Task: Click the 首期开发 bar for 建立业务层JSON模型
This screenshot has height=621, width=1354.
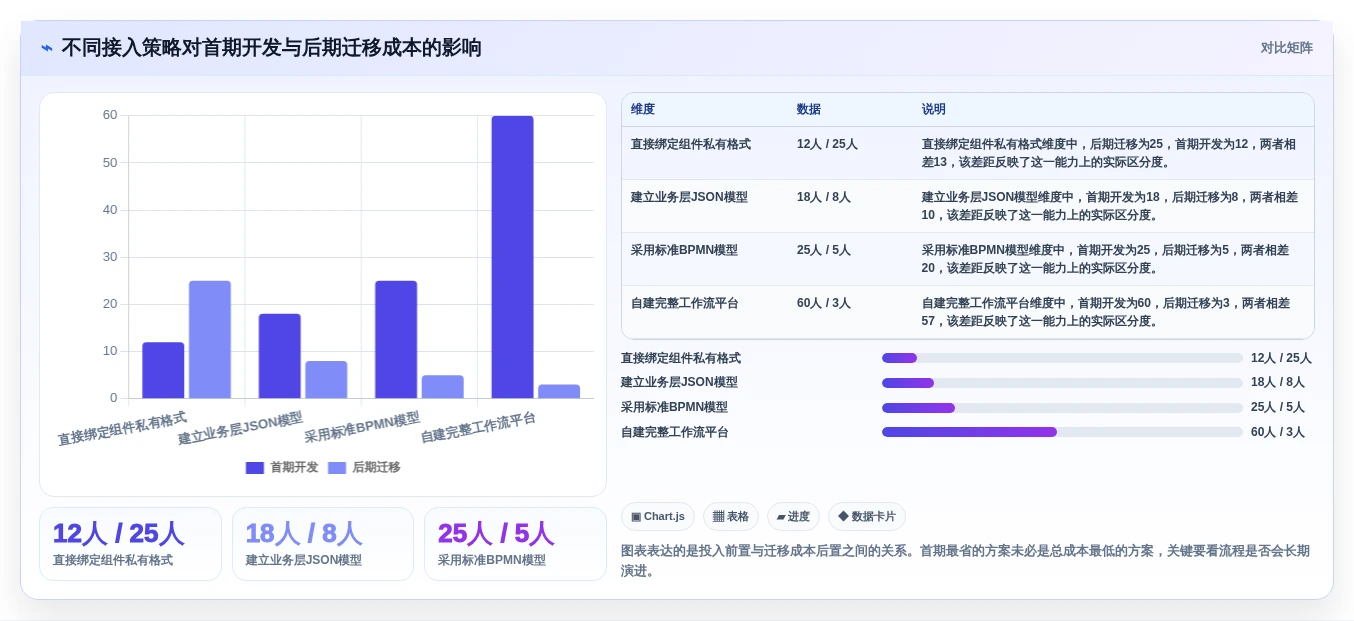Action: click(280, 356)
